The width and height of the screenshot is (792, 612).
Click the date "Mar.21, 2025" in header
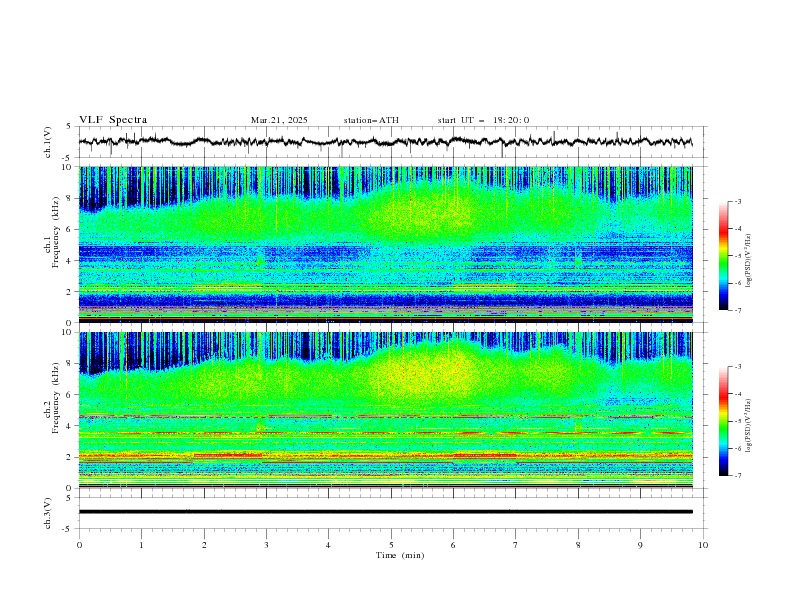tap(279, 120)
